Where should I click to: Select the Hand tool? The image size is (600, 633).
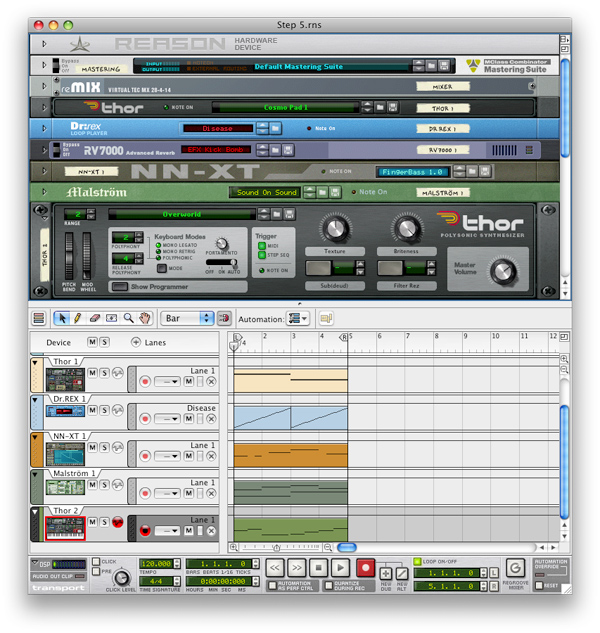[x=145, y=319]
